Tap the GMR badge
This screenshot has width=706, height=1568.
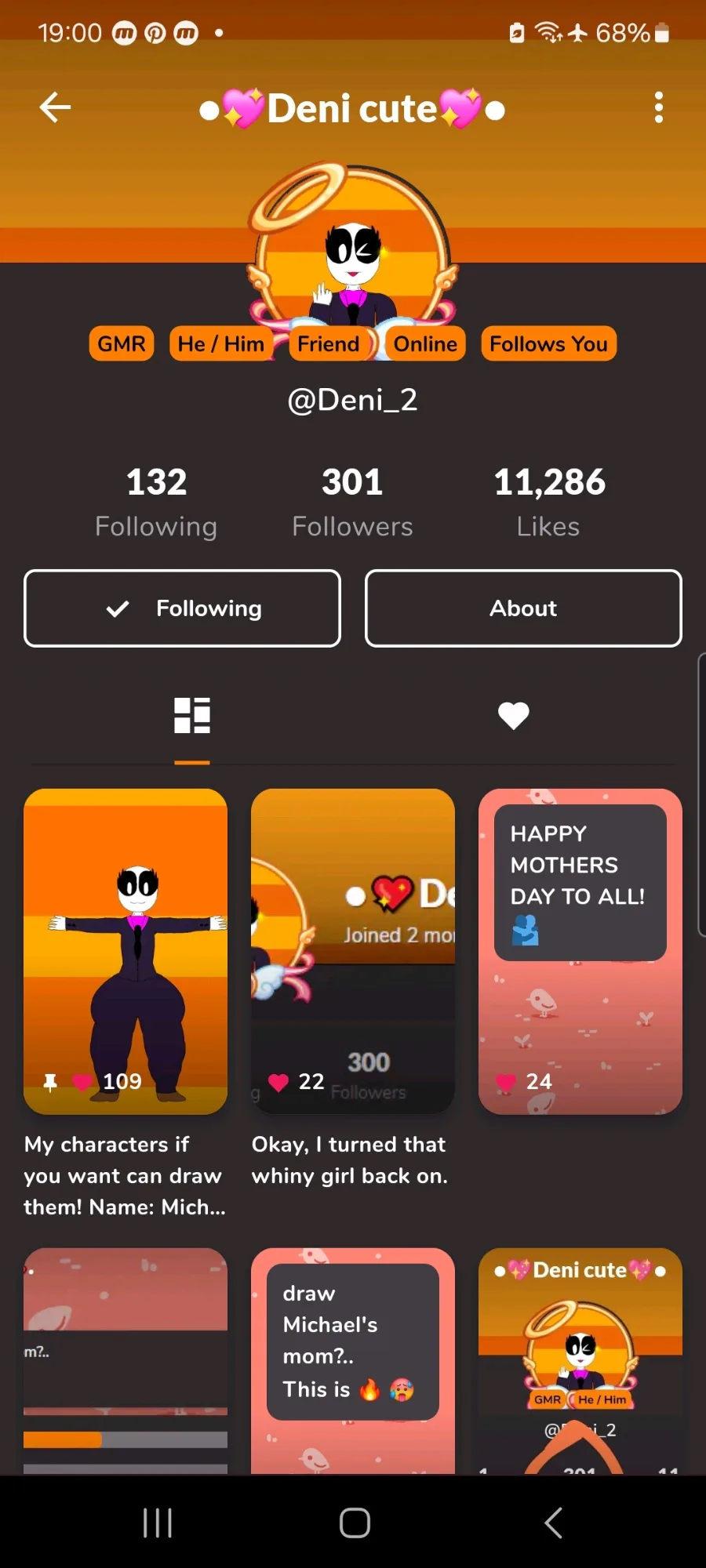[122, 344]
